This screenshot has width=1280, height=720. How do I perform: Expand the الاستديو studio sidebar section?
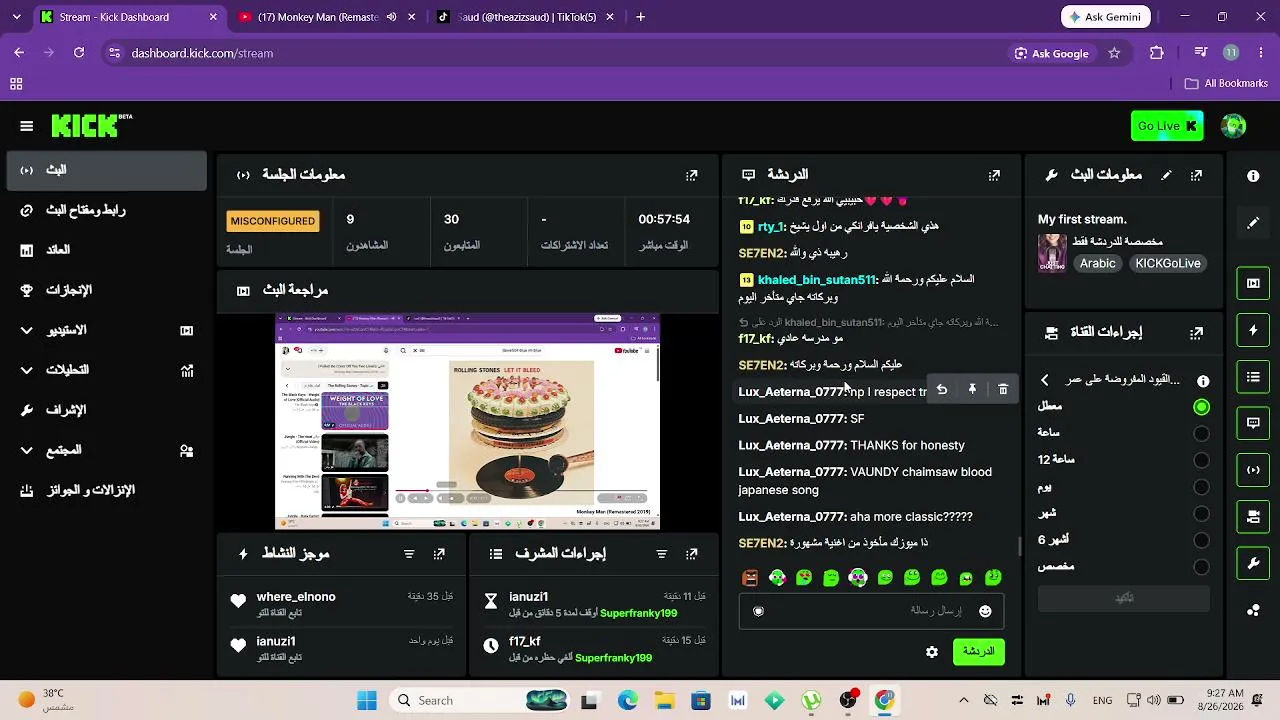[106, 330]
